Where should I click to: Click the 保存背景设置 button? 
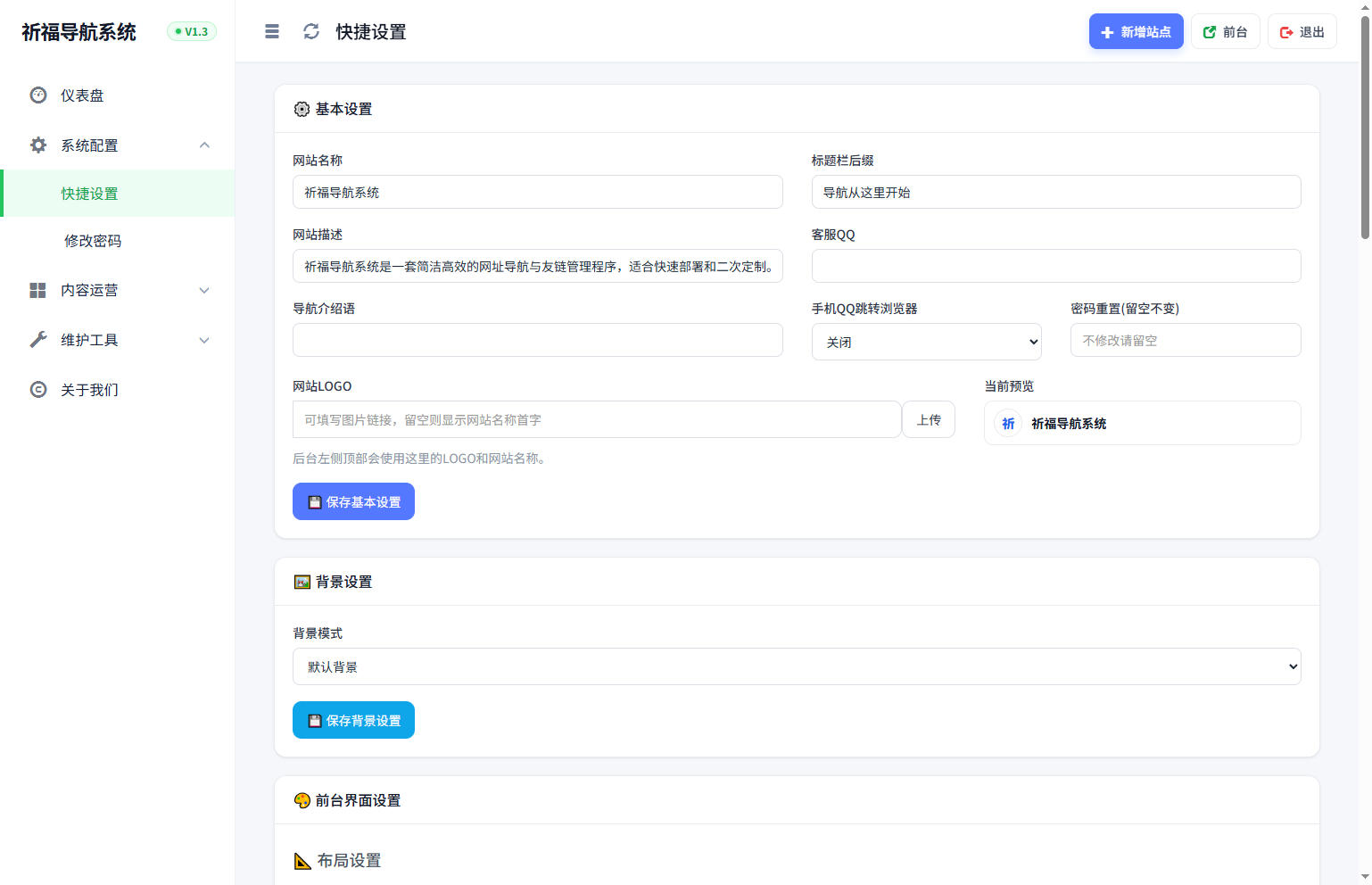[x=353, y=720]
